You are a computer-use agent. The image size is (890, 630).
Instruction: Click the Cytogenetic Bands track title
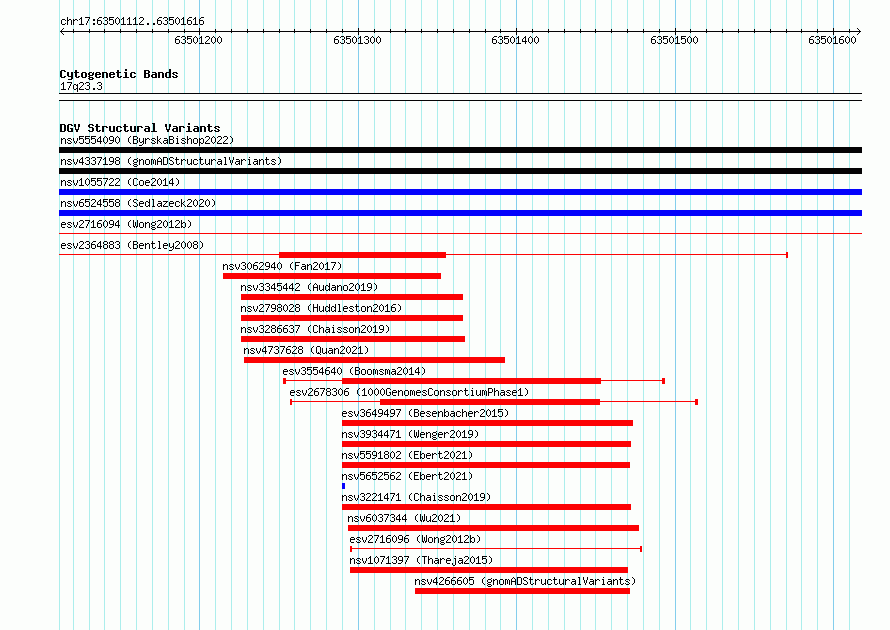tap(119, 74)
